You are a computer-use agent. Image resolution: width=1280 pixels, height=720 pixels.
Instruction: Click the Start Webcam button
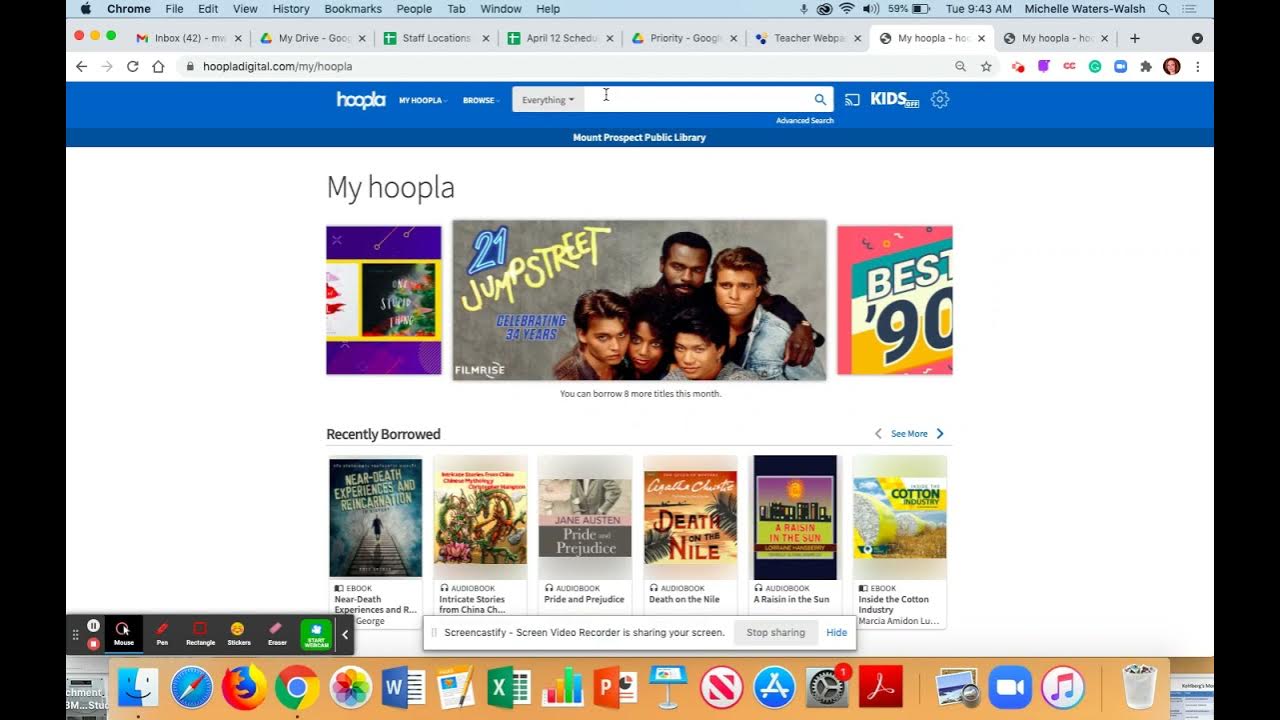(316, 634)
